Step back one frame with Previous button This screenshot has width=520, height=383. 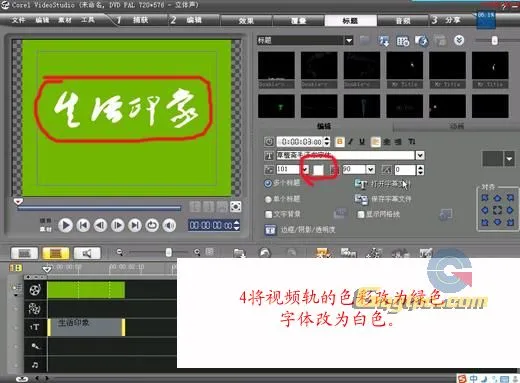tap(100, 226)
